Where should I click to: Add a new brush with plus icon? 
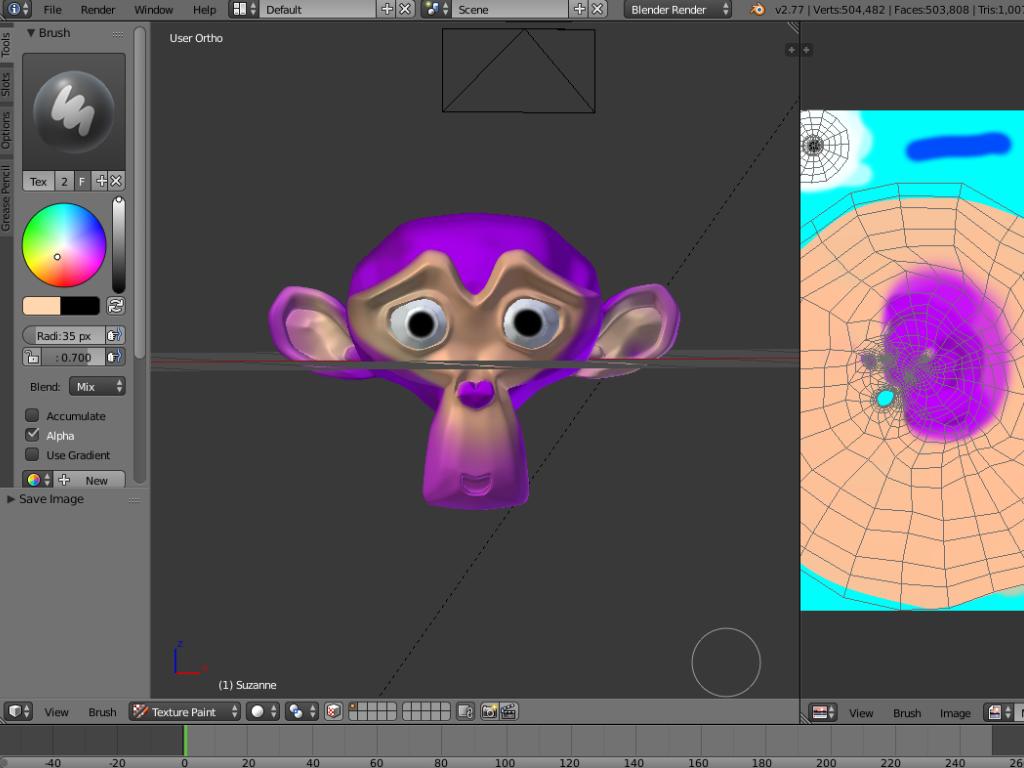pyautogui.click(x=101, y=181)
